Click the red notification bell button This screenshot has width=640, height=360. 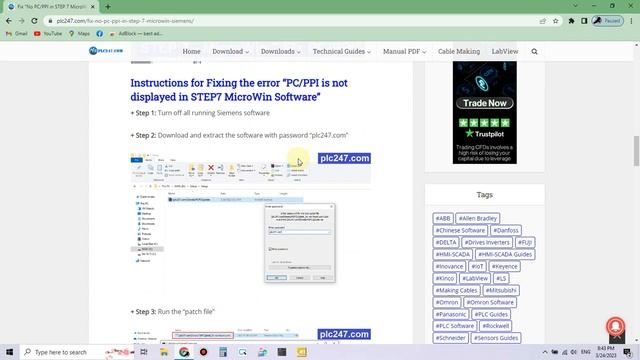pos(616,326)
